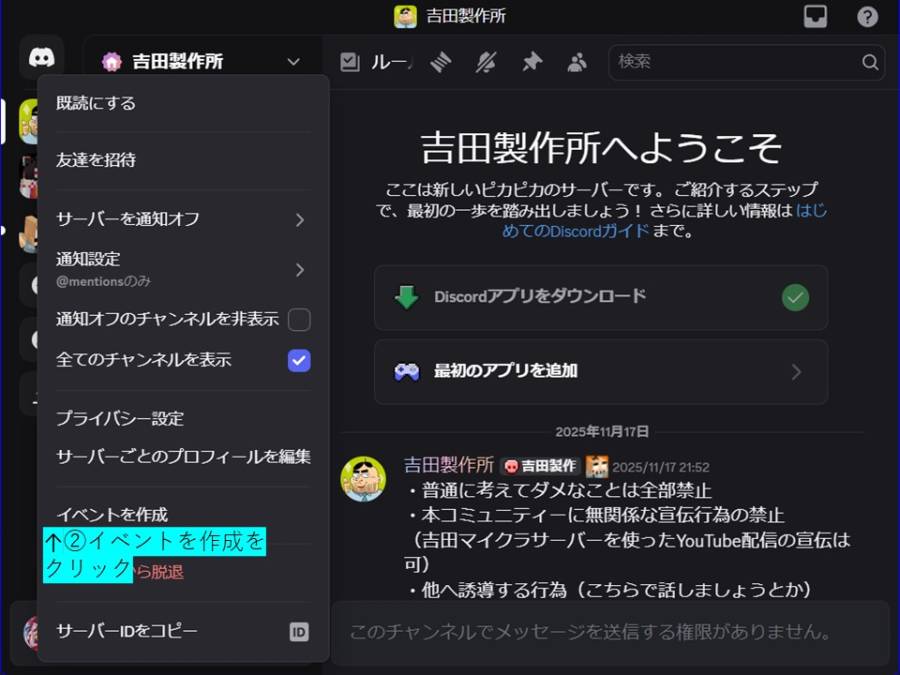Viewport: 900px width, 675px height.
Task: Collapse the 吉田製作所 server dropdown
Action: point(292,61)
